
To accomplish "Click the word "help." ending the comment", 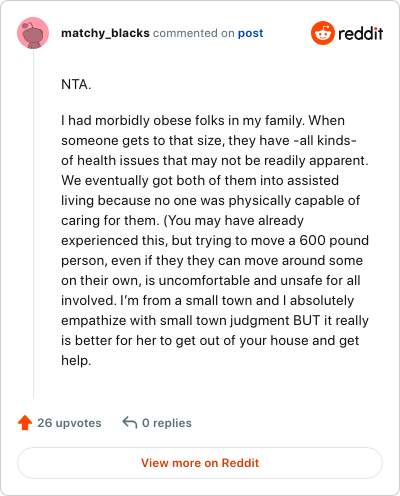I will coord(76,361).
